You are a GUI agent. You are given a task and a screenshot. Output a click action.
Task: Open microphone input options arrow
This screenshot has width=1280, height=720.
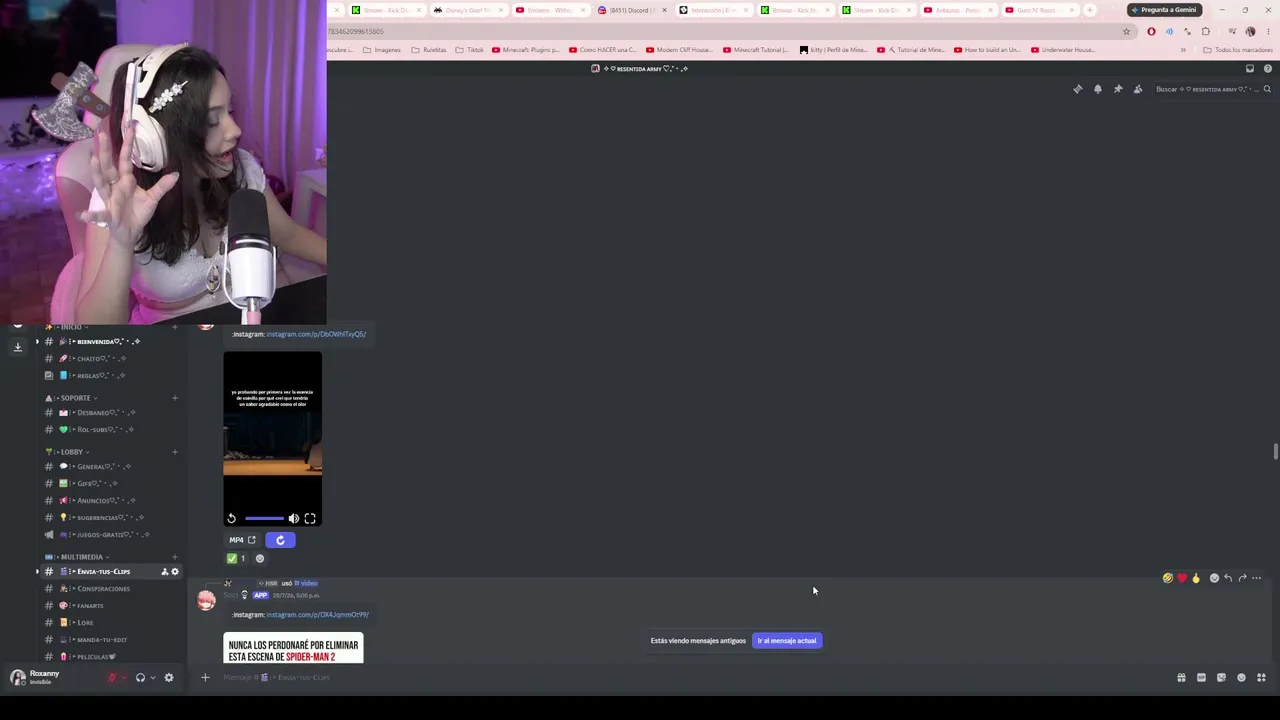point(125,678)
